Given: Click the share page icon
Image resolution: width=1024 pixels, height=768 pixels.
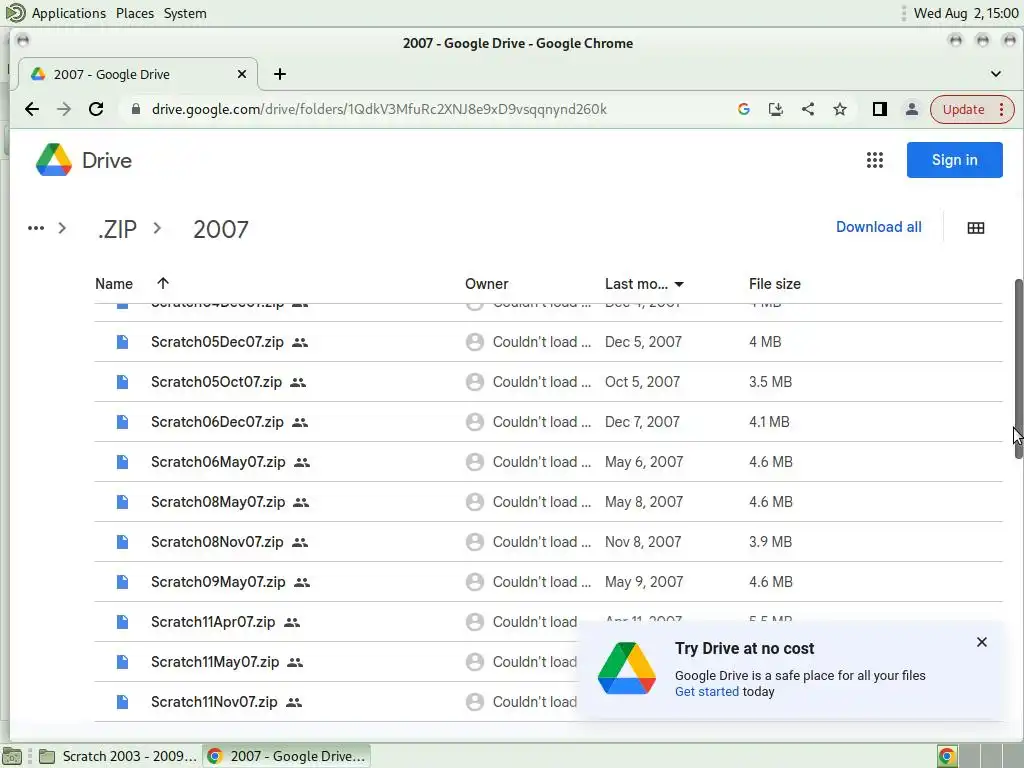Looking at the screenshot, I should [x=808, y=109].
